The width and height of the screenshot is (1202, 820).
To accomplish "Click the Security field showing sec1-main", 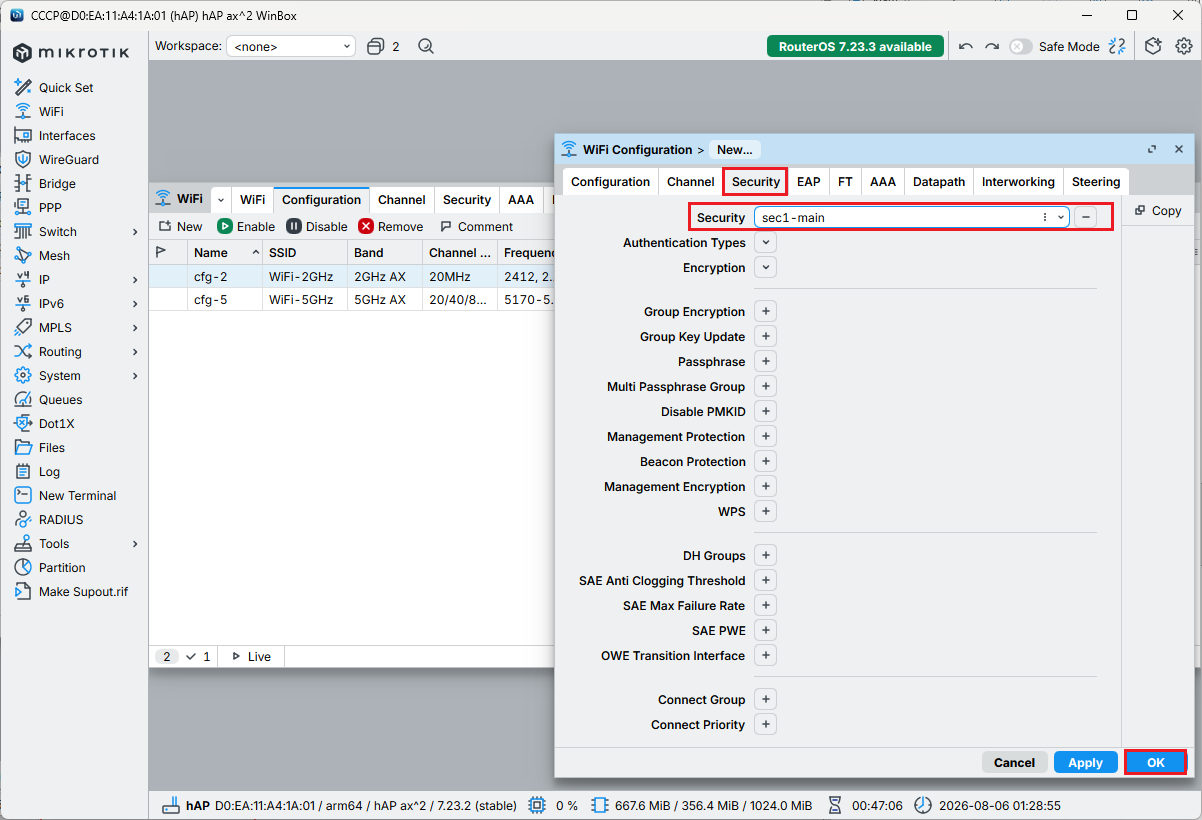I will point(911,217).
